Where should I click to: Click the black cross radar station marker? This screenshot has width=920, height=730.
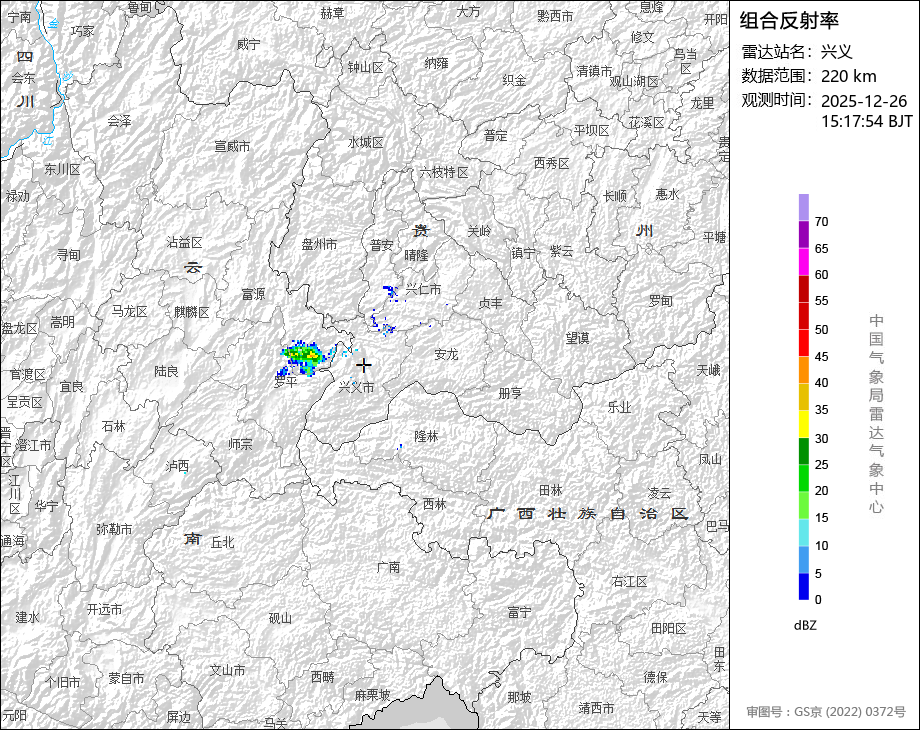point(364,366)
